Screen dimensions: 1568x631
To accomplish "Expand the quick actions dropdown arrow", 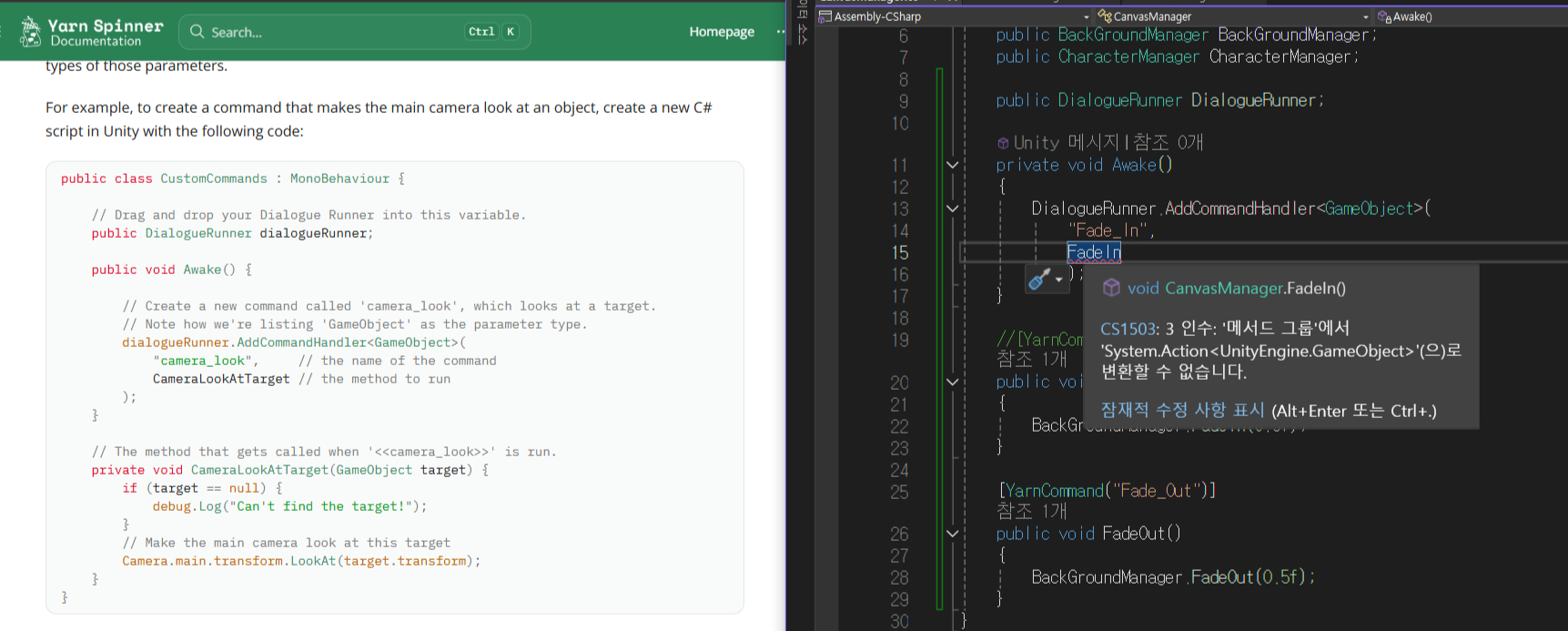I will (x=1058, y=280).
